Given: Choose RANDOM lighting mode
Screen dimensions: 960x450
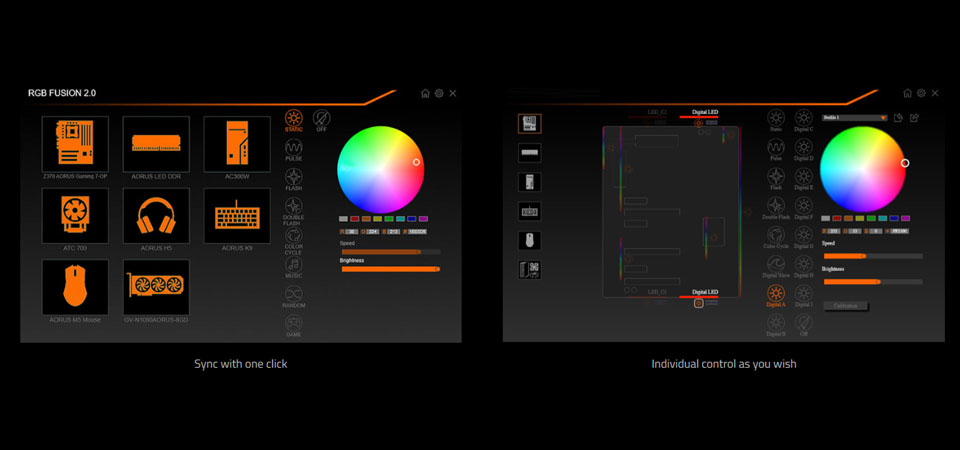Looking at the screenshot, I should 294,297.
